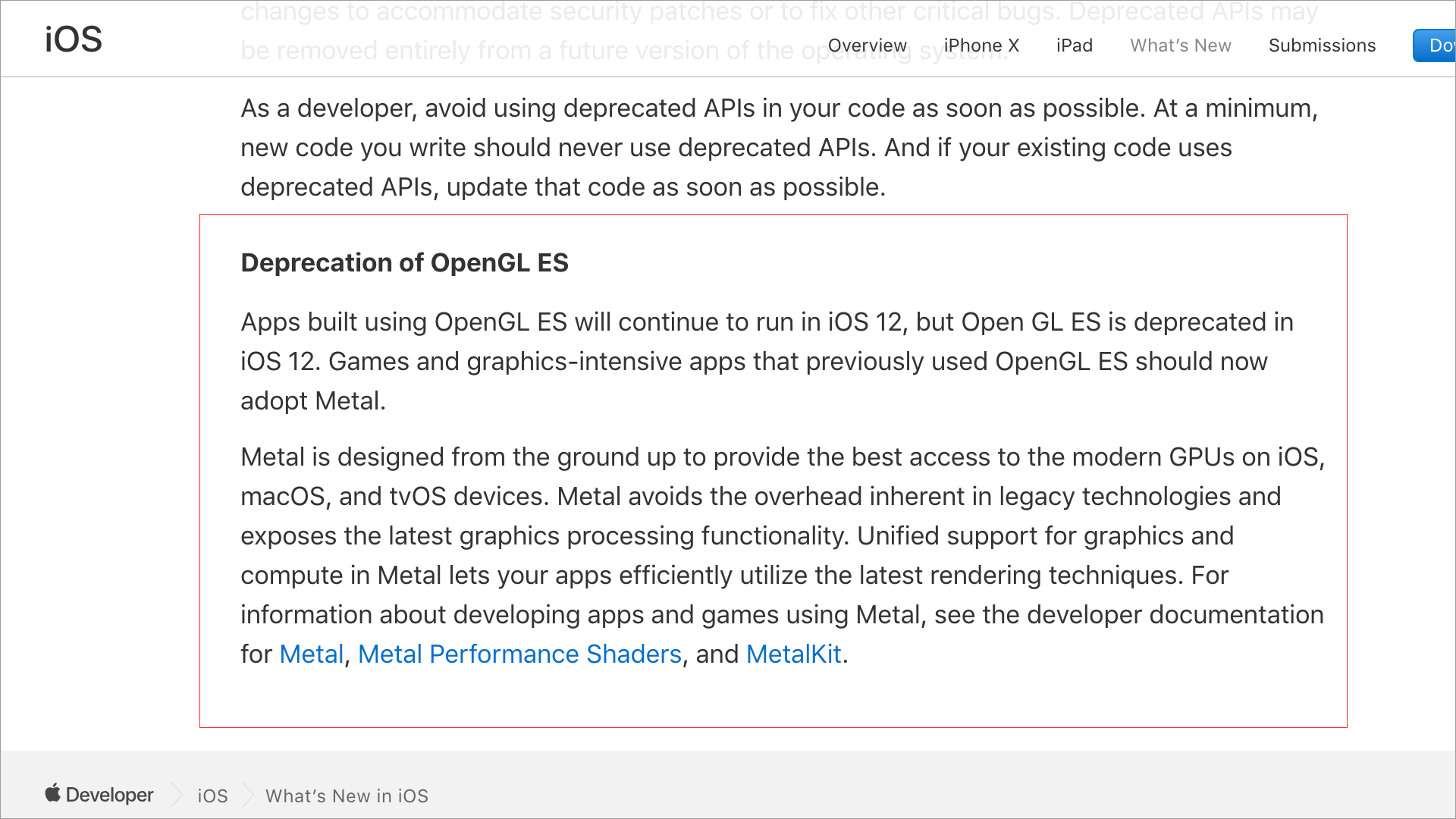1456x819 pixels.
Task: Open the Submissions tab
Action: click(1322, 45)
